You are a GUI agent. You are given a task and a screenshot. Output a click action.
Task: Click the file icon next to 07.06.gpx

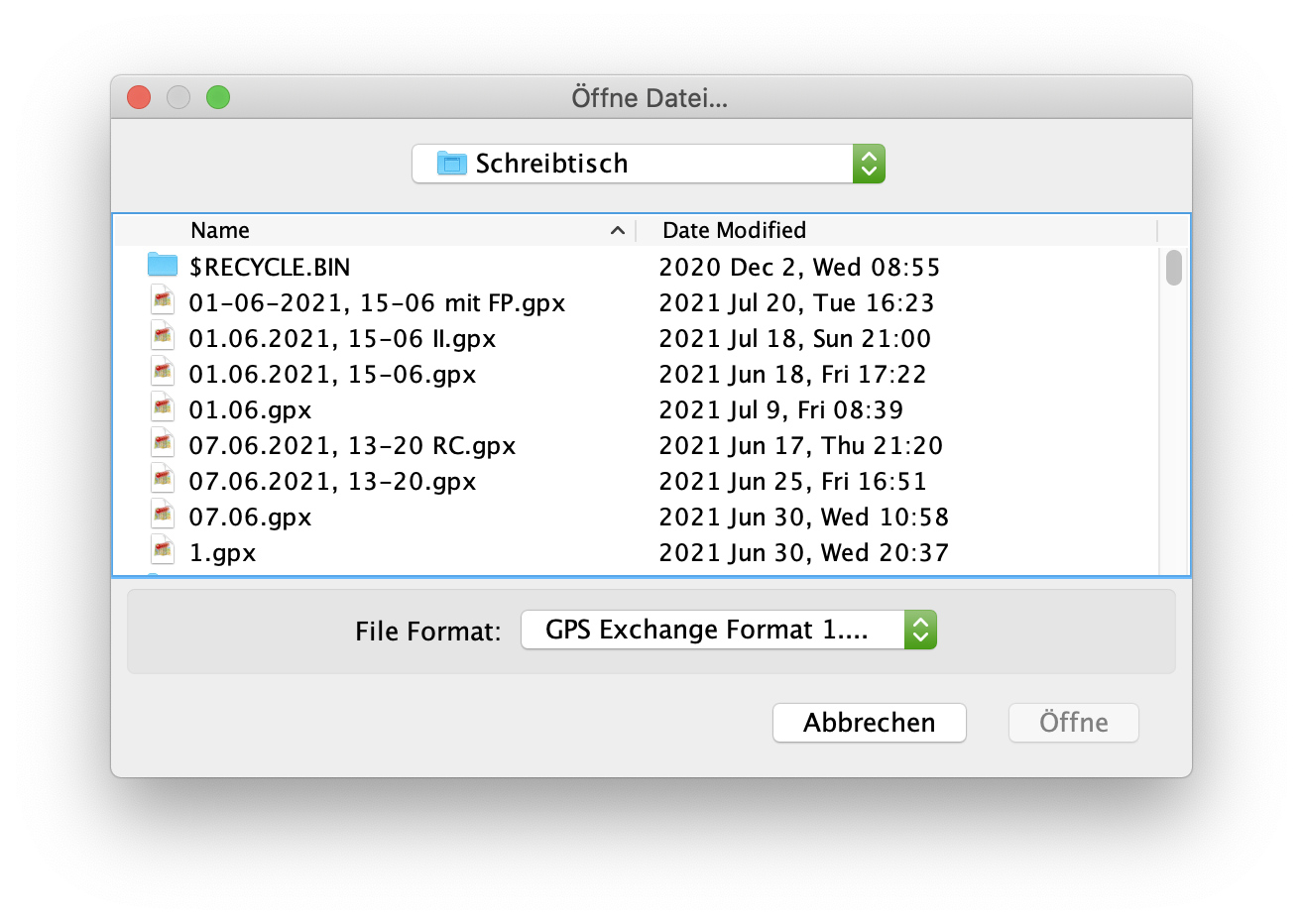pyautogui.click(x=163, y=515)
